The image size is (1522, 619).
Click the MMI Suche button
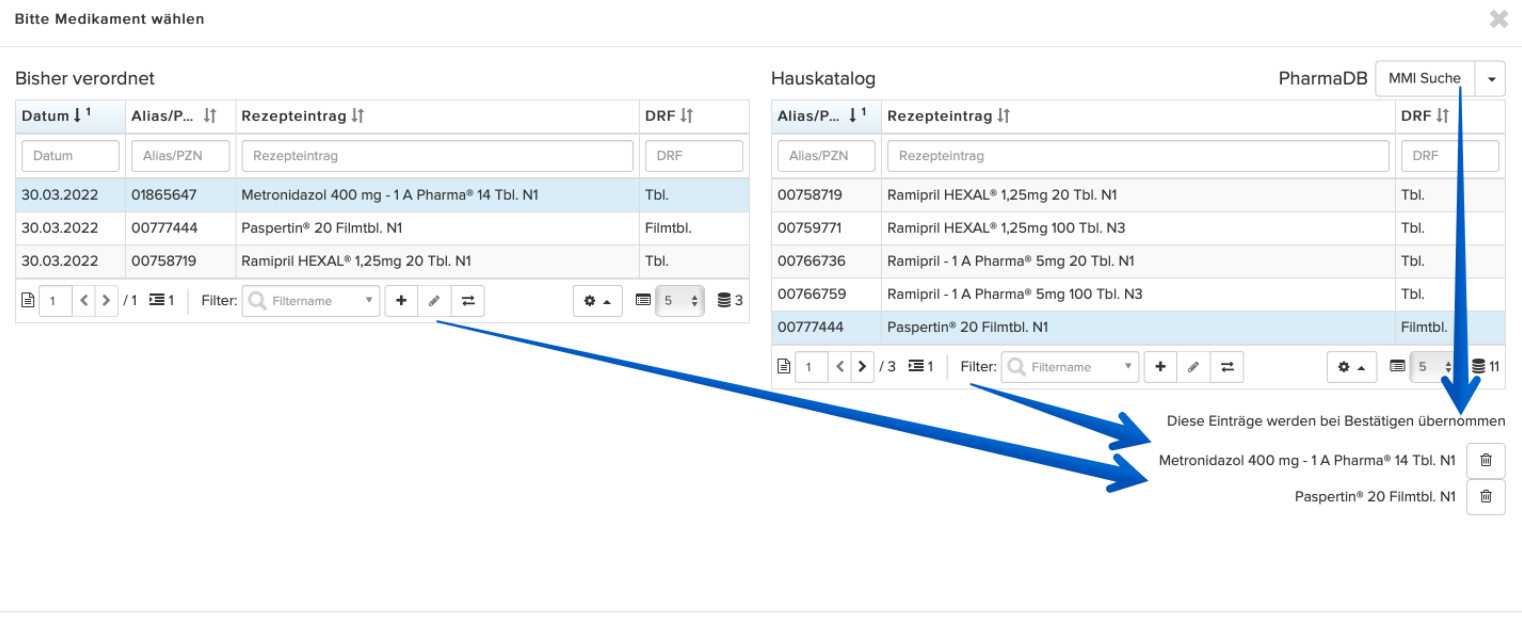click(1425, 78)
